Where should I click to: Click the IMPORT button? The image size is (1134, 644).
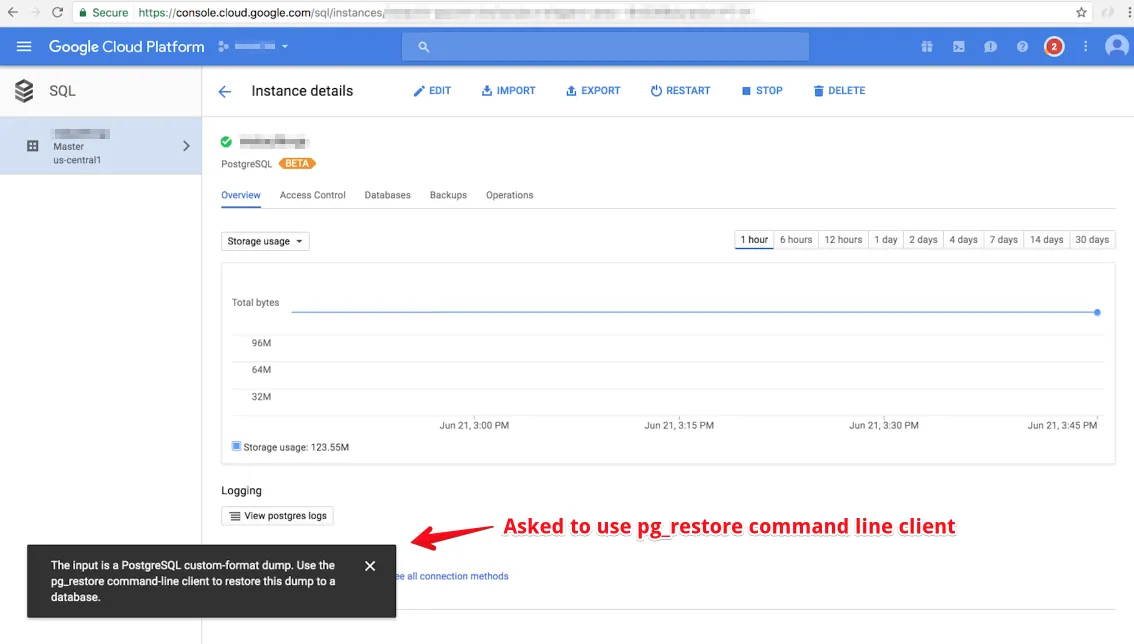tap(508, 90)
